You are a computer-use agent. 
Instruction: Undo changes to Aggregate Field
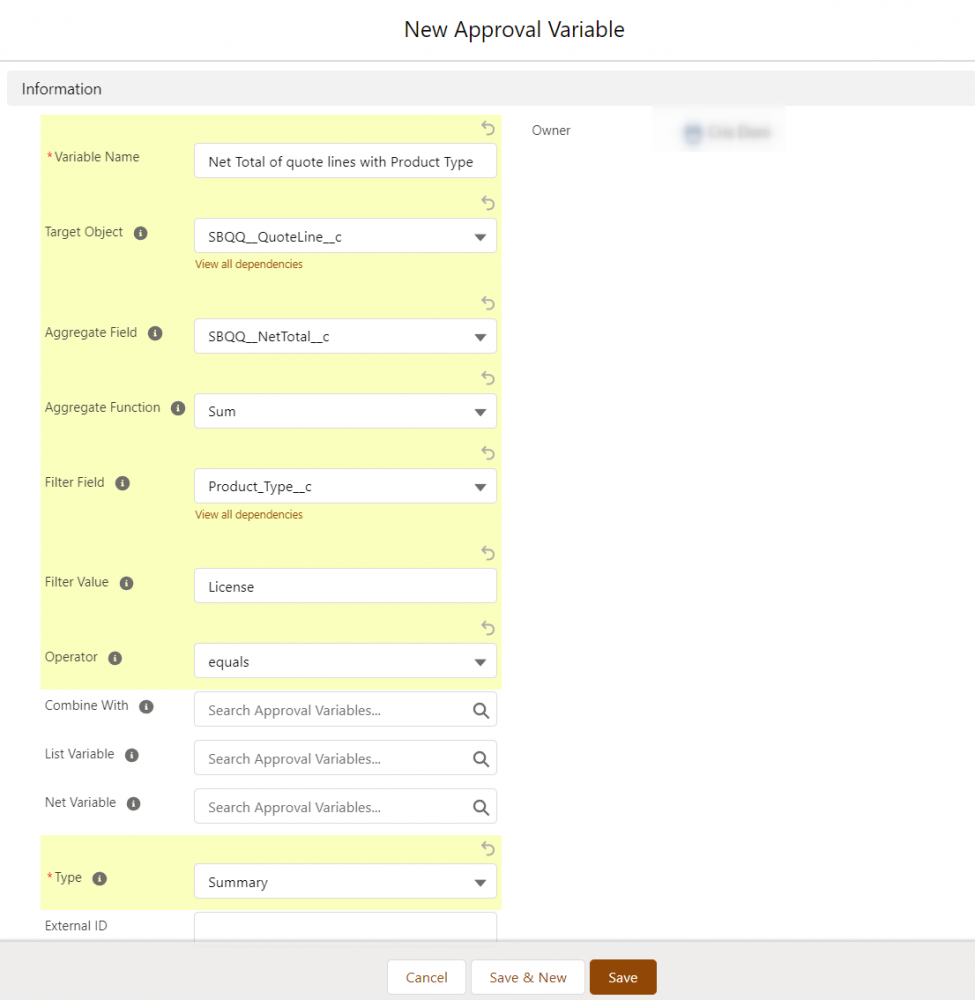tap(488, 303)
